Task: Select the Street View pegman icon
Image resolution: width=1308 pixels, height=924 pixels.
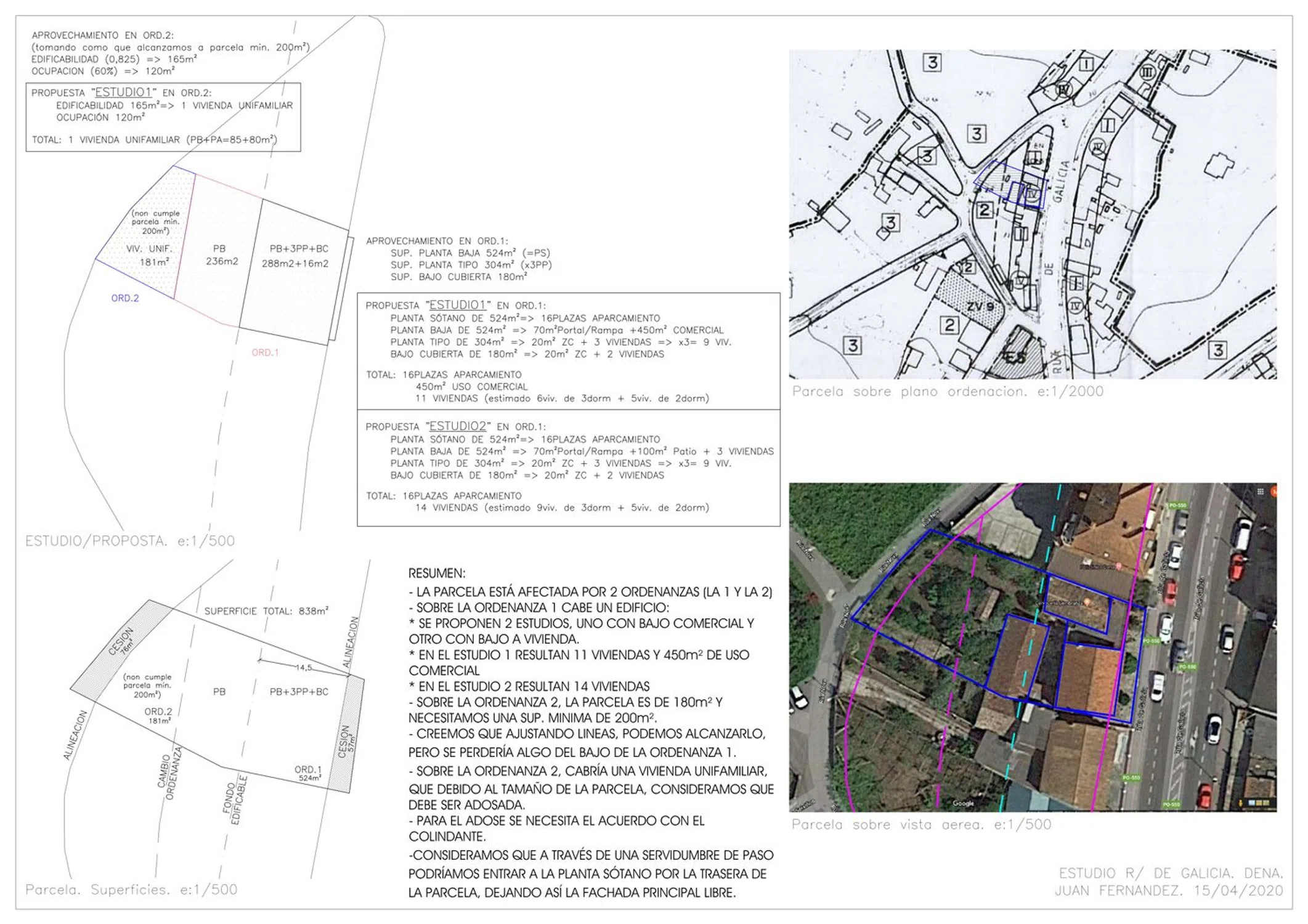Action: pos(1240,803)
